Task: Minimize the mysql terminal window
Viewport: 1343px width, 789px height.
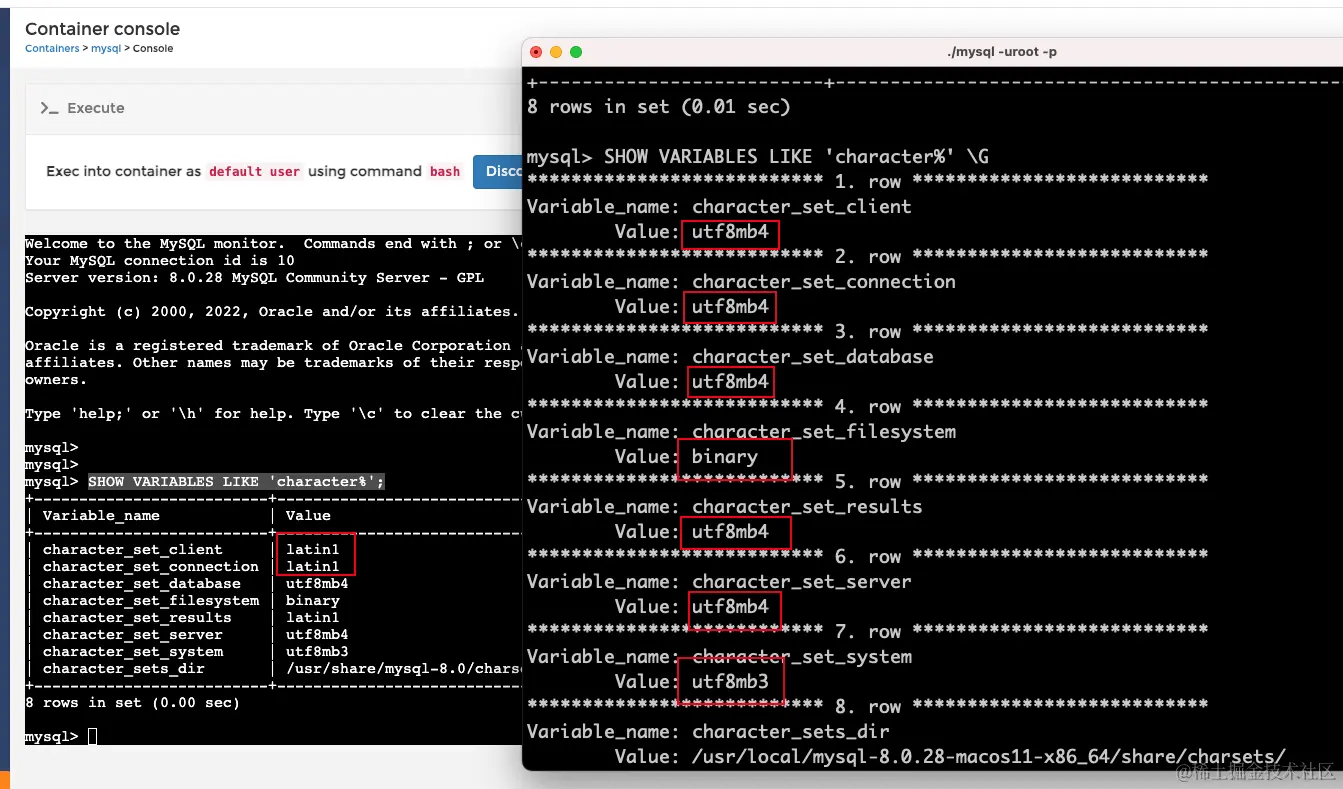Action: 556,52
